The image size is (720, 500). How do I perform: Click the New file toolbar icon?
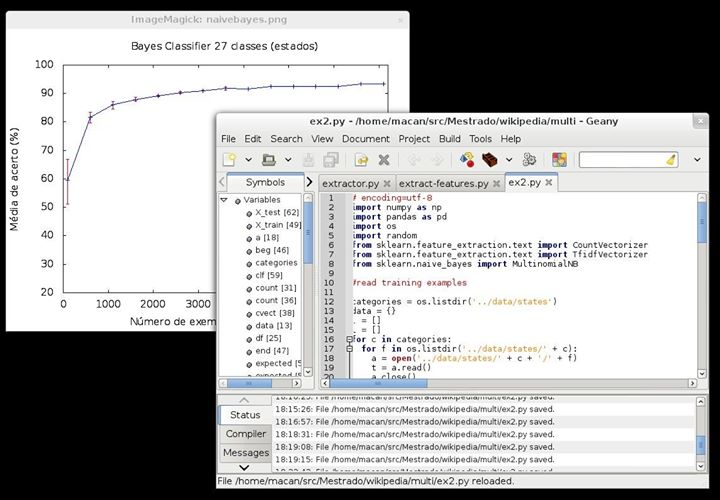[x=230, y=159]
